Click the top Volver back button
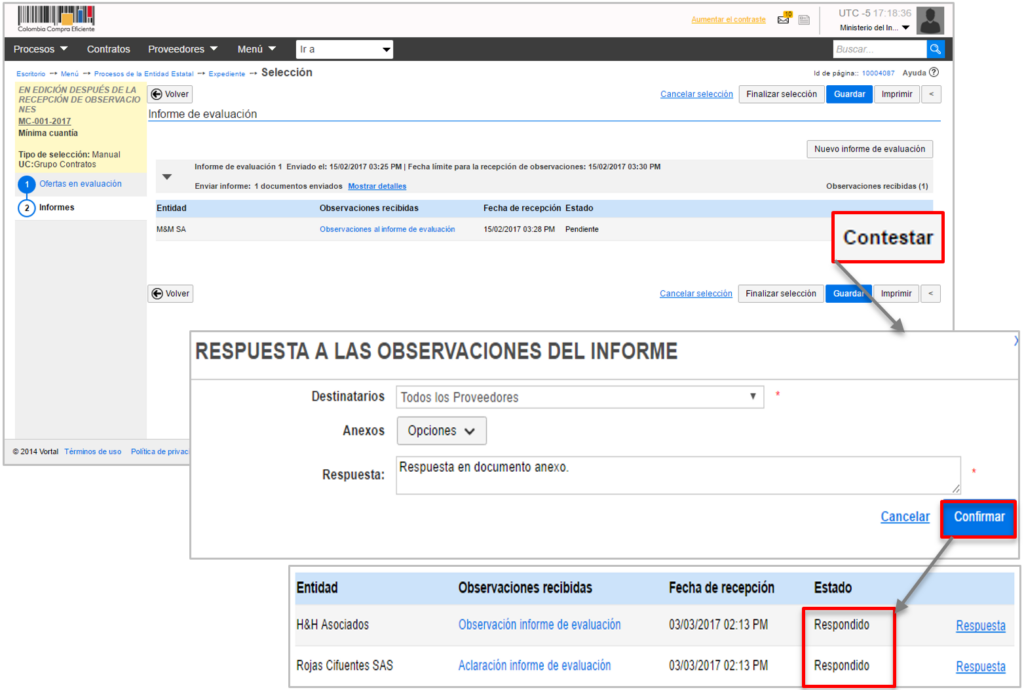The width and height of the screenshot is (1024, 690). [170, 94]
